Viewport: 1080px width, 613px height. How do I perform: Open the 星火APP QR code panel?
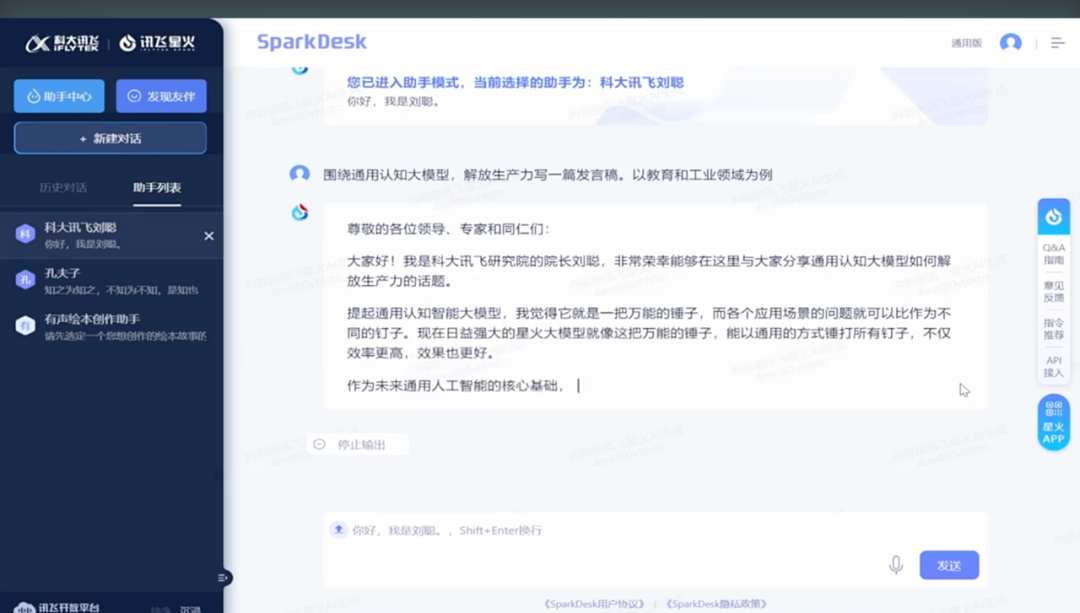click(1052, 421)
